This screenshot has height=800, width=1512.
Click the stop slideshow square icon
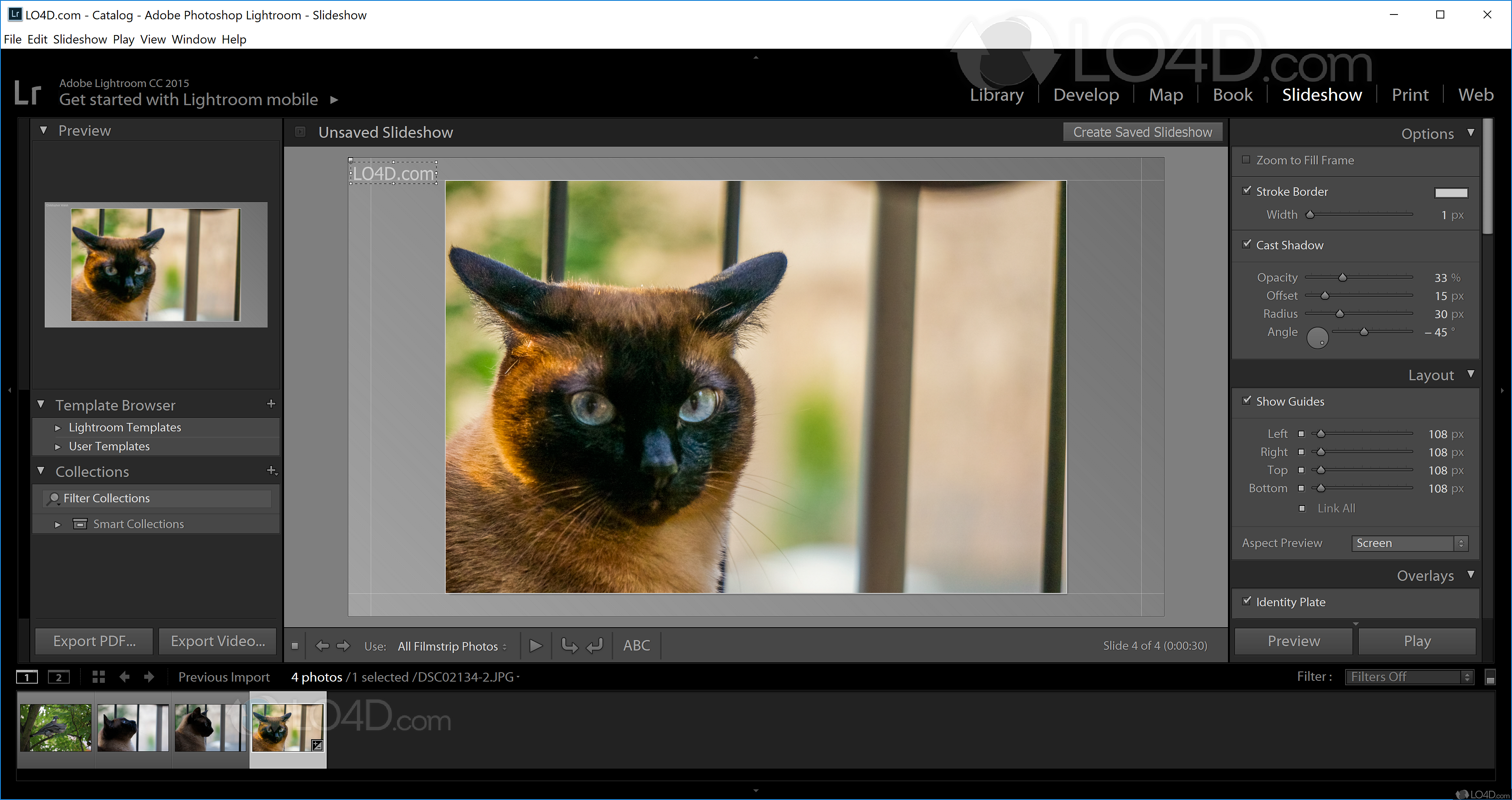pyautogui.click(x=295, y=646)
